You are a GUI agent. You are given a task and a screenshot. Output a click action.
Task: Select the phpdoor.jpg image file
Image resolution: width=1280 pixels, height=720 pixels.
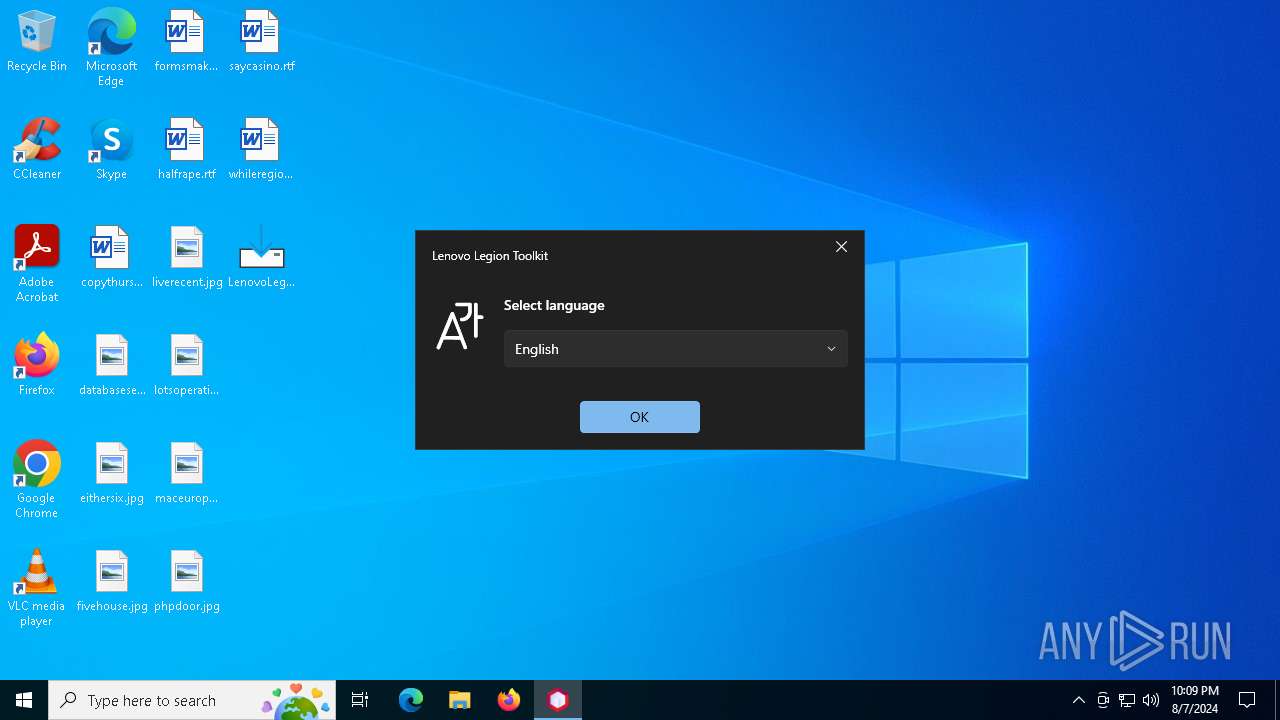186,582
